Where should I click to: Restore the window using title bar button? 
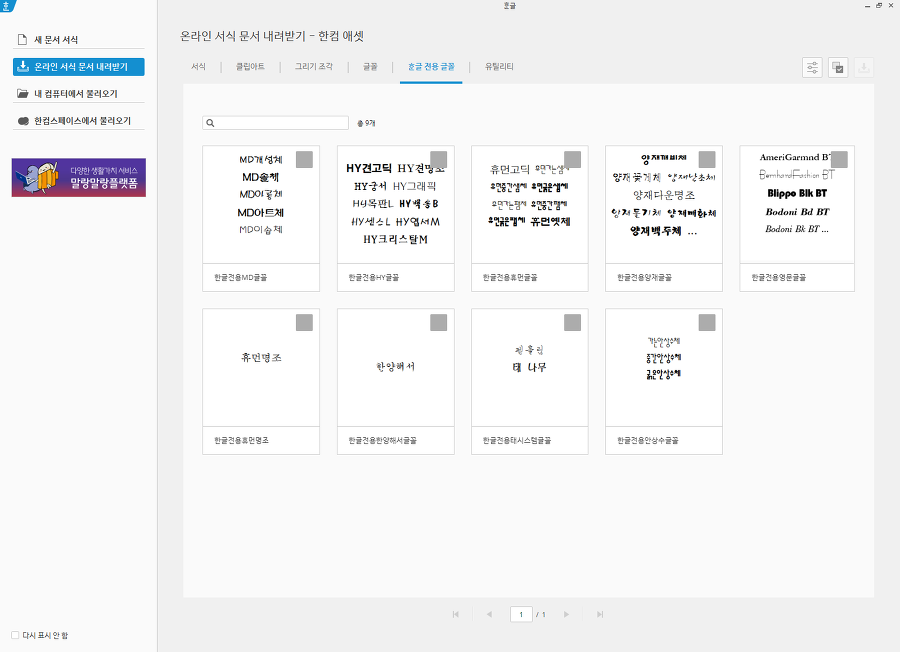coord(879,5)
